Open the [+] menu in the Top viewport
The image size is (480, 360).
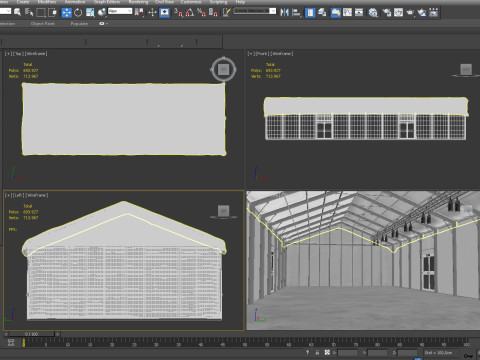tap(8, 54)
